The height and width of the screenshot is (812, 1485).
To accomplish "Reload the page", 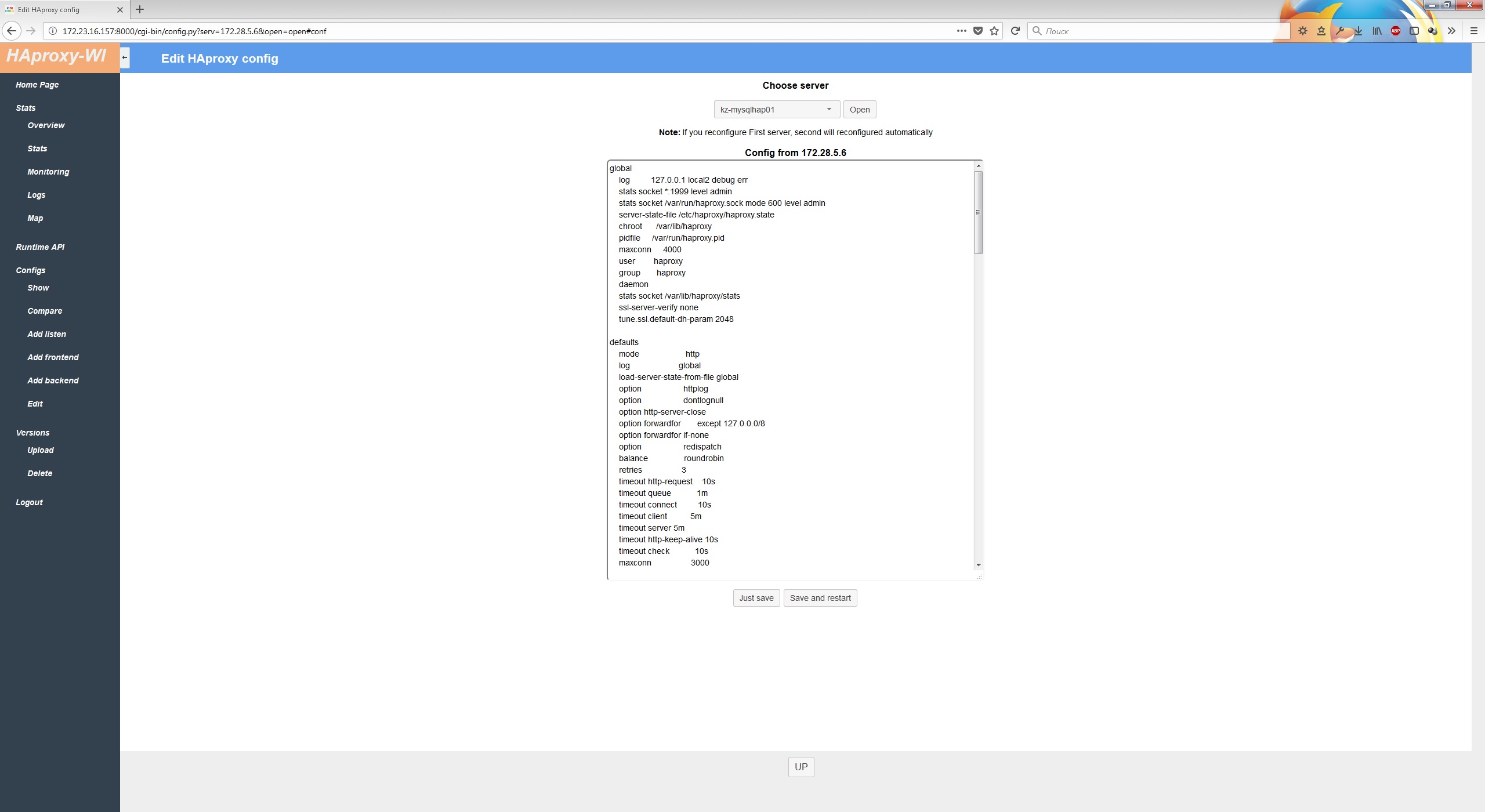I will (x=1015, y=31).
